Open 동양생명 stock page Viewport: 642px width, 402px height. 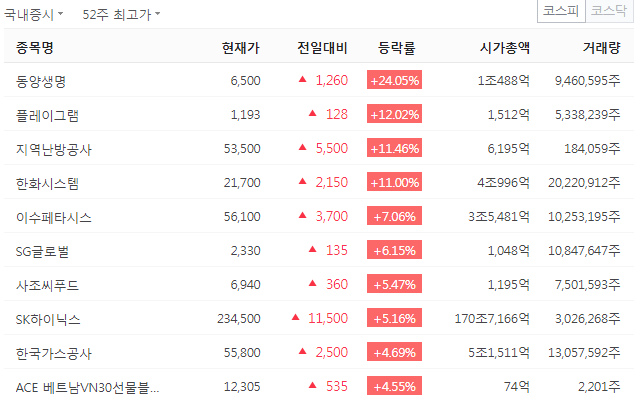(41, 81)
